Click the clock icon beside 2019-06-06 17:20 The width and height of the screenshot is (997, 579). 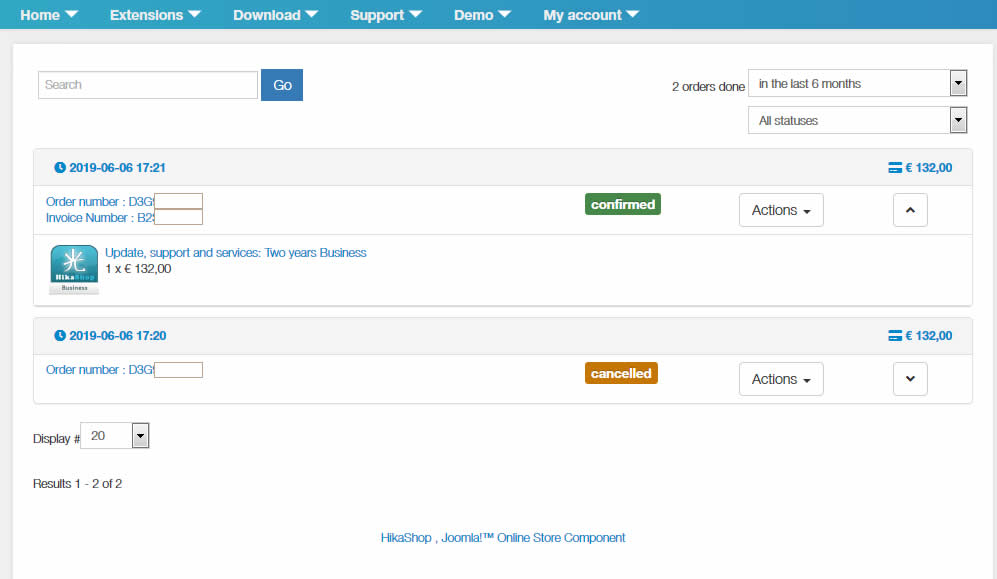click(60, 336)
